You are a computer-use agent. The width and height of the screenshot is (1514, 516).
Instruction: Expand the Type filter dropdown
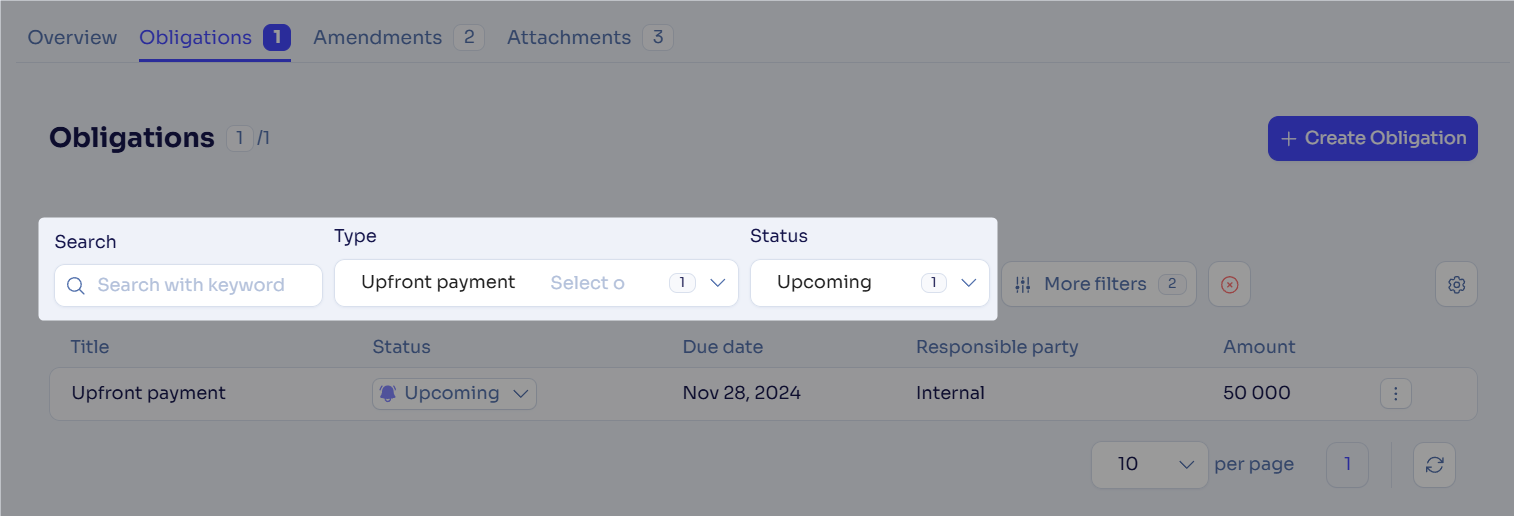[x=716, y=283]
